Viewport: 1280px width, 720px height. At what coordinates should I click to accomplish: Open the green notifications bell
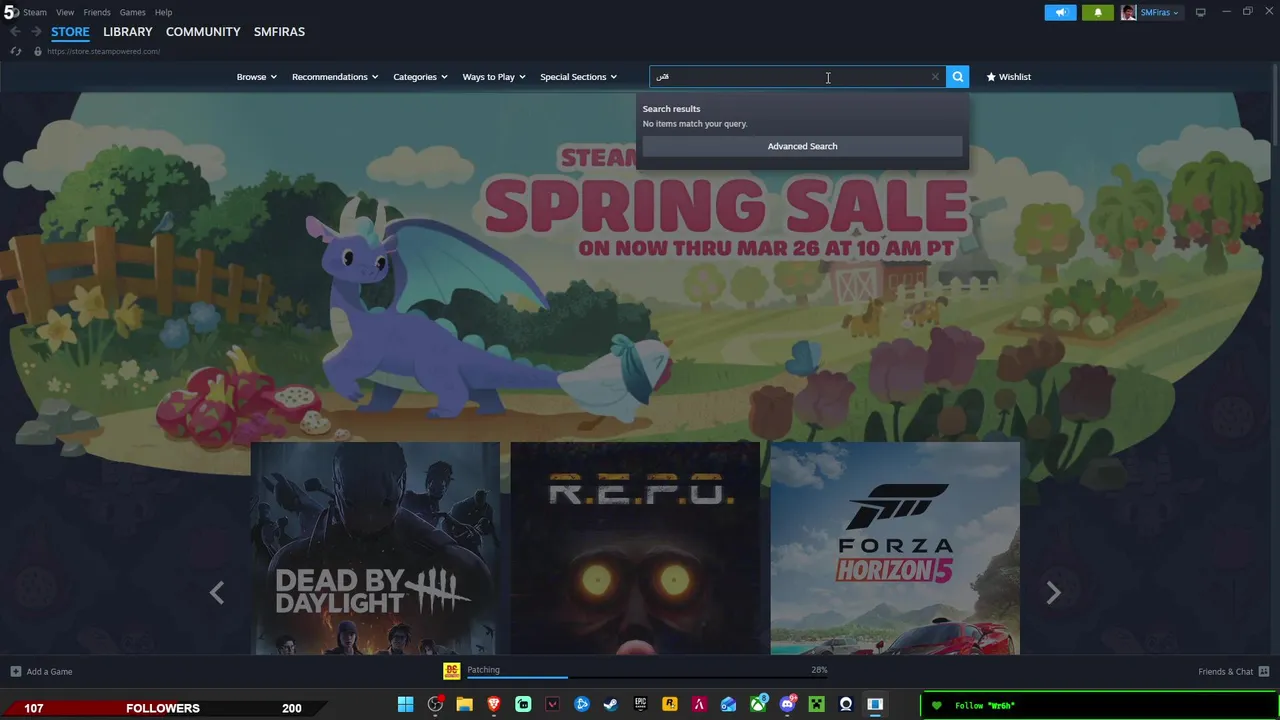[1097, 12]
